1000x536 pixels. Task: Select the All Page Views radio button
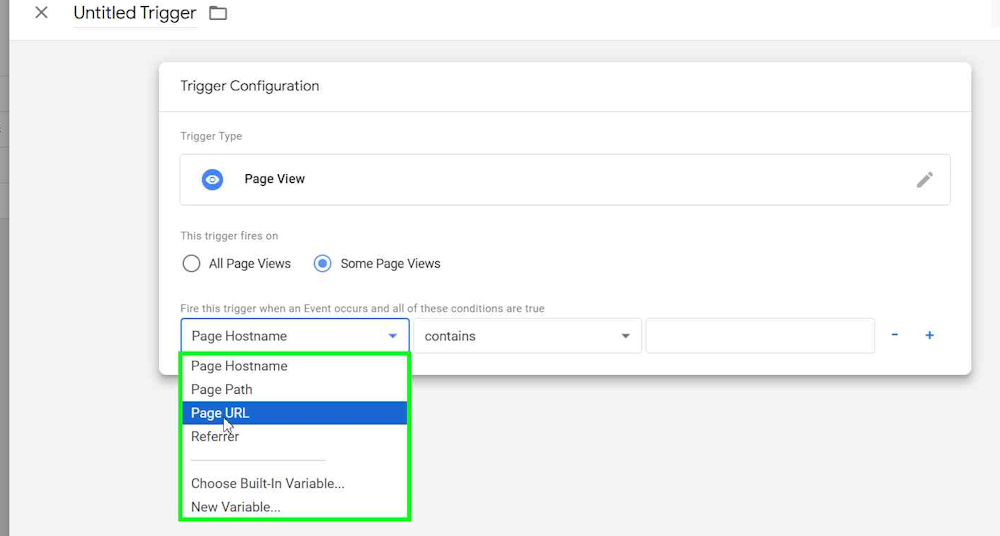pyautogui.click(x=191, y=264)
